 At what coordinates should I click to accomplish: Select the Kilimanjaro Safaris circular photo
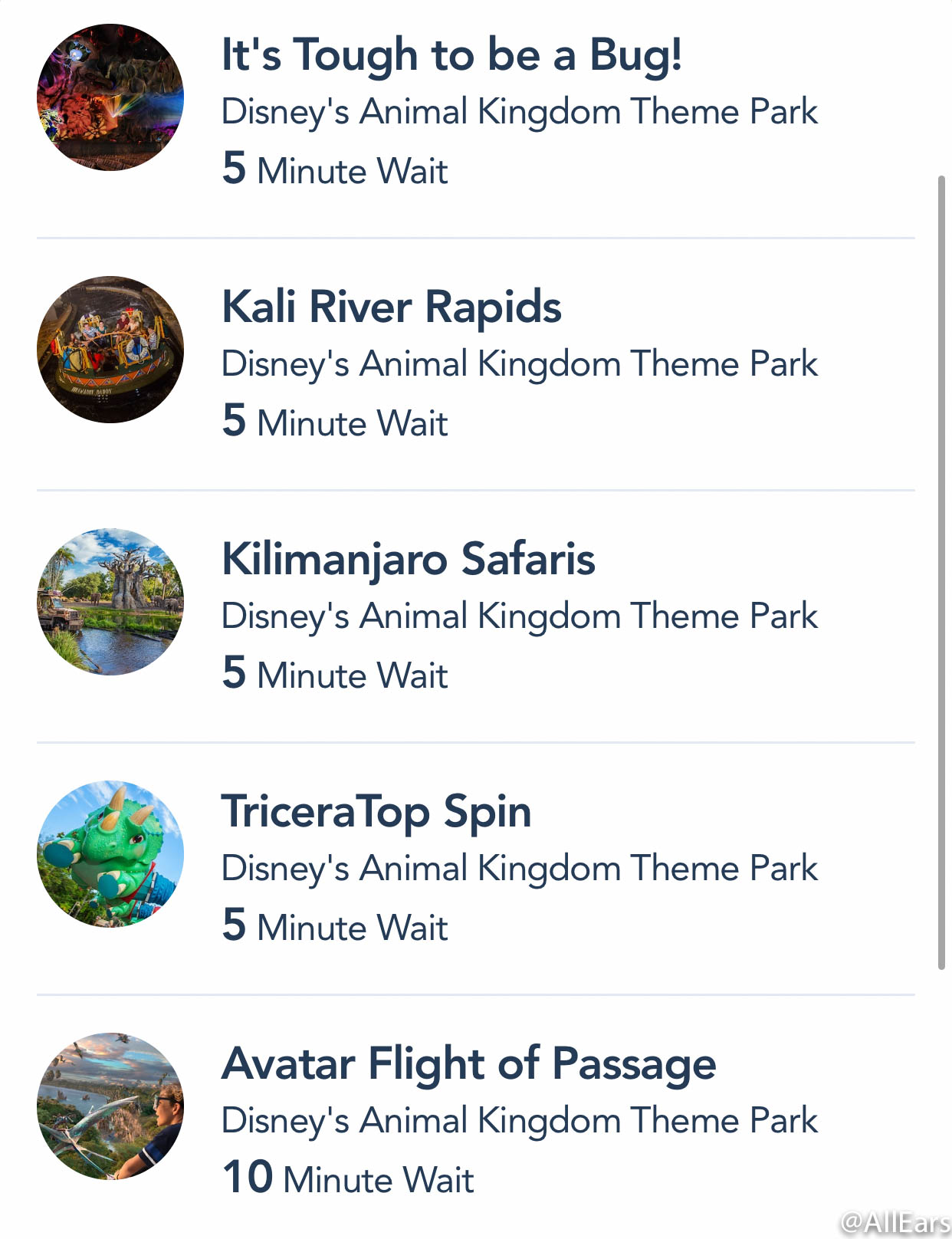[x=110, y=602]
